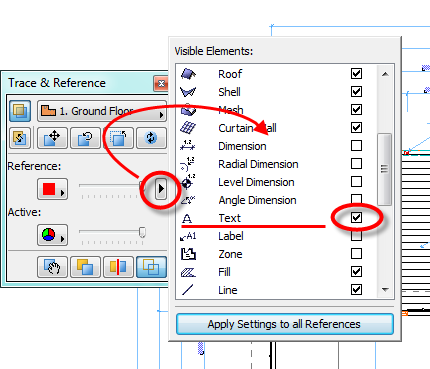430x369 pixels.
Task: Open the Active color dropdown
Action: (x=52, y=235)
